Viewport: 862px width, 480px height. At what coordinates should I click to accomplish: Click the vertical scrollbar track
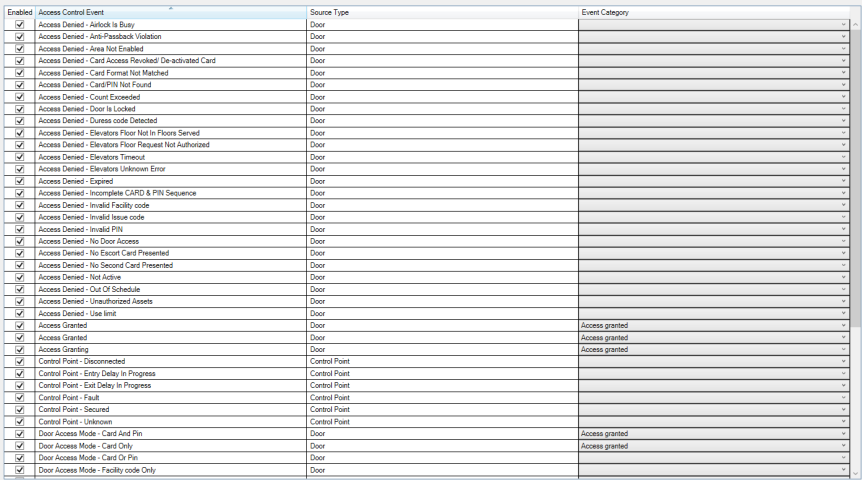coord(854,400)
